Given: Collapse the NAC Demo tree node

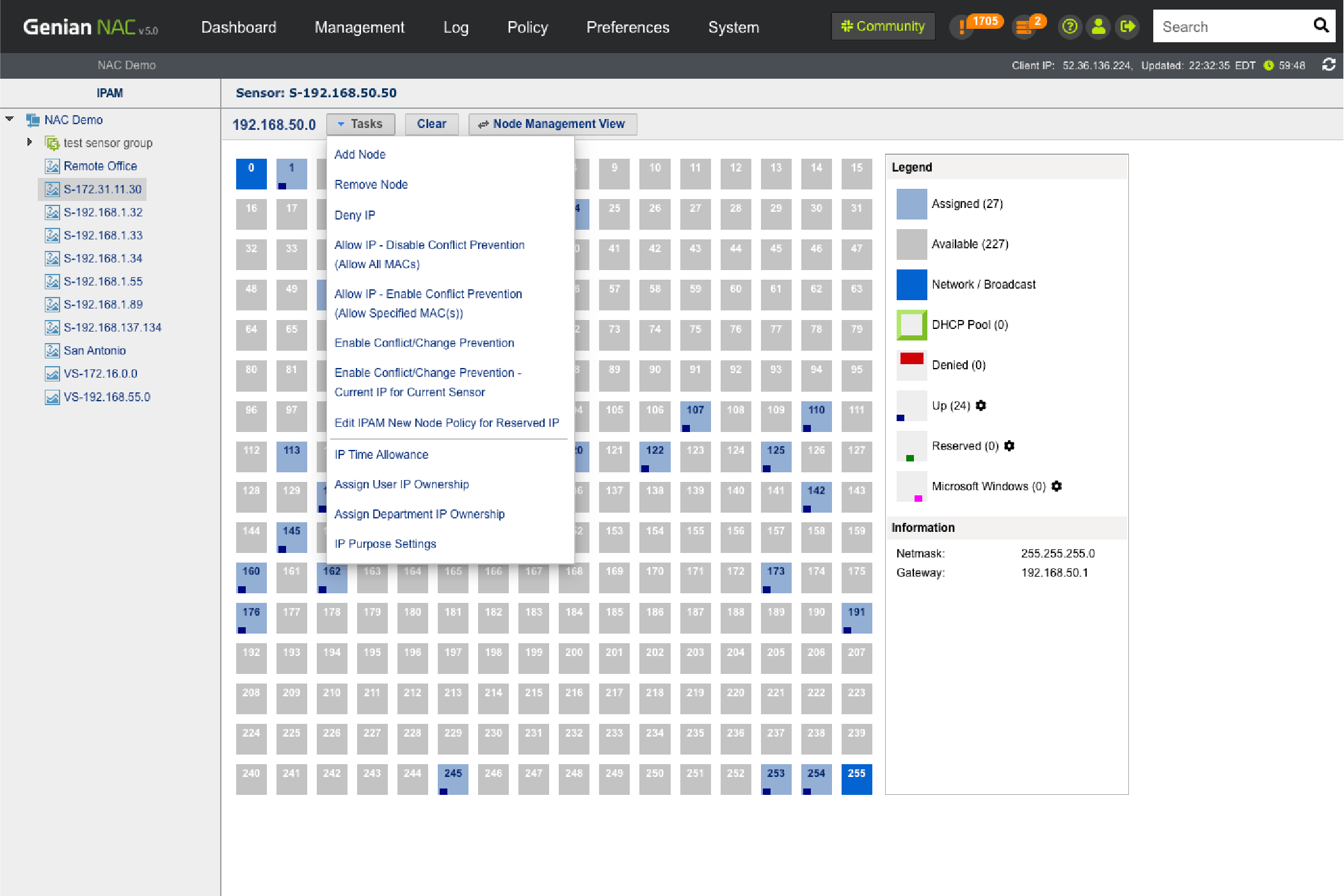Looking at the screenshot, I should tap(10, 119).
